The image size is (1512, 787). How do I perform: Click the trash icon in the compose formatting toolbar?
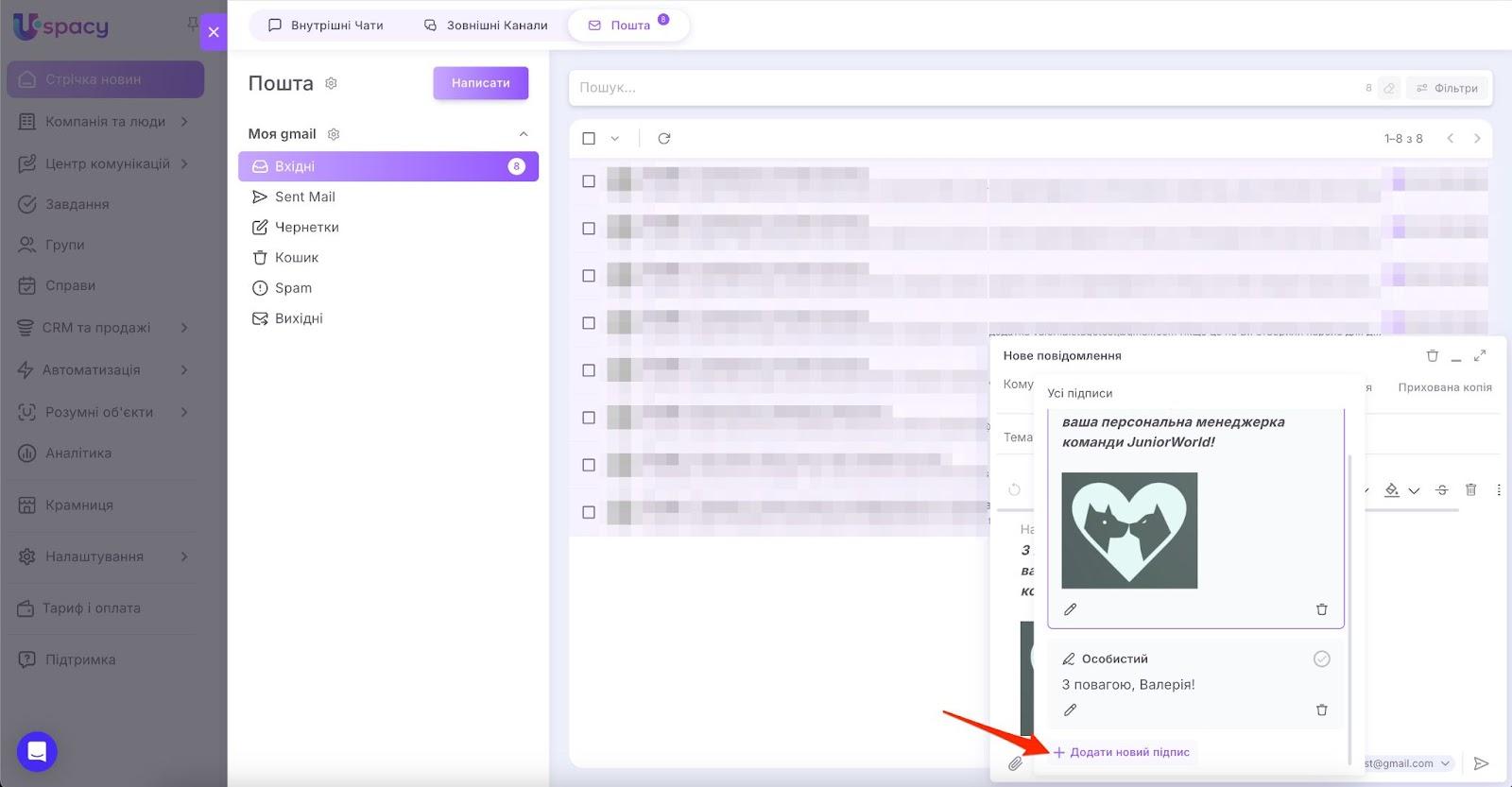click(1470, 489)
